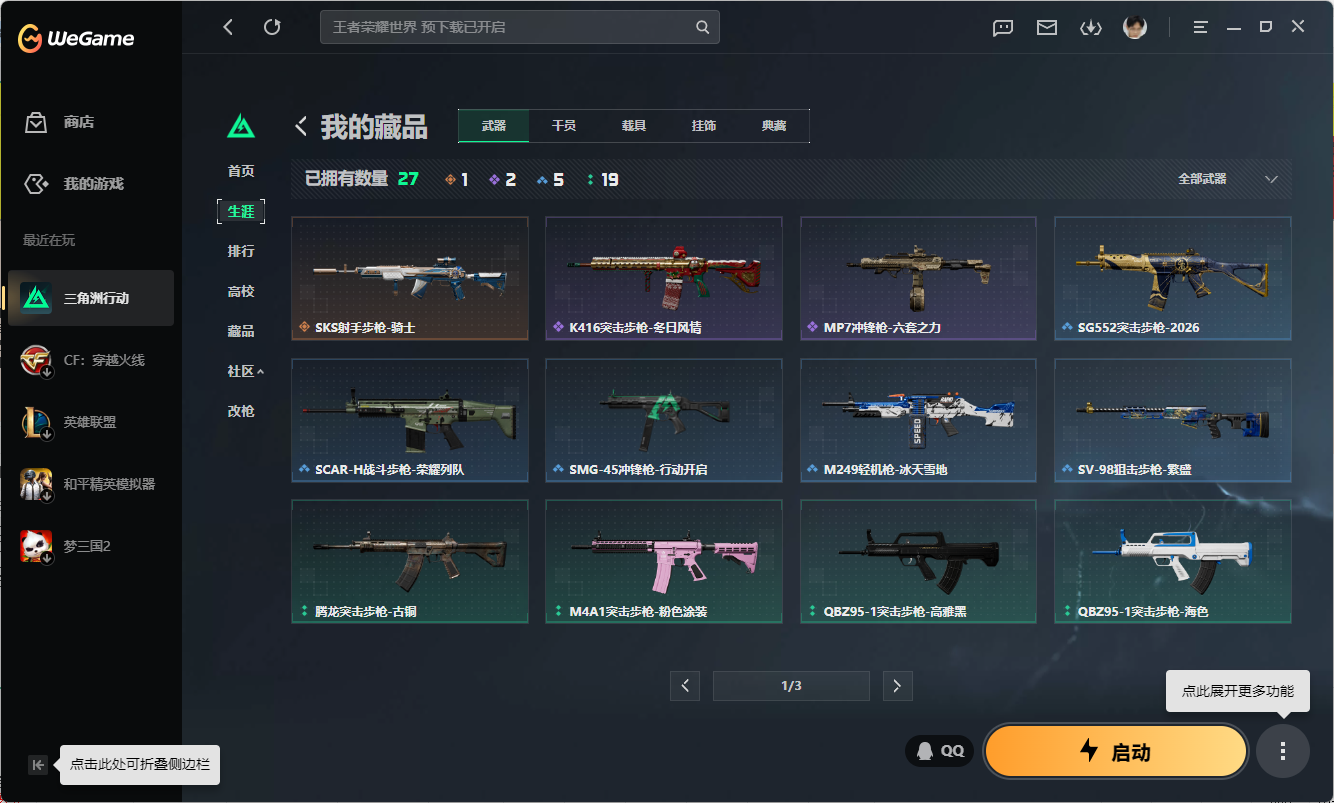Open the mail inbox icon
The width and height of the screenshot is (1334, 803).
point(1047,28)
